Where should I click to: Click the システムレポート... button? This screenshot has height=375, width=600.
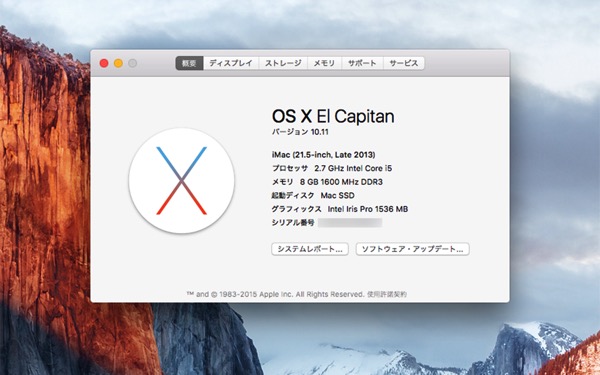(x=310, y=249)
